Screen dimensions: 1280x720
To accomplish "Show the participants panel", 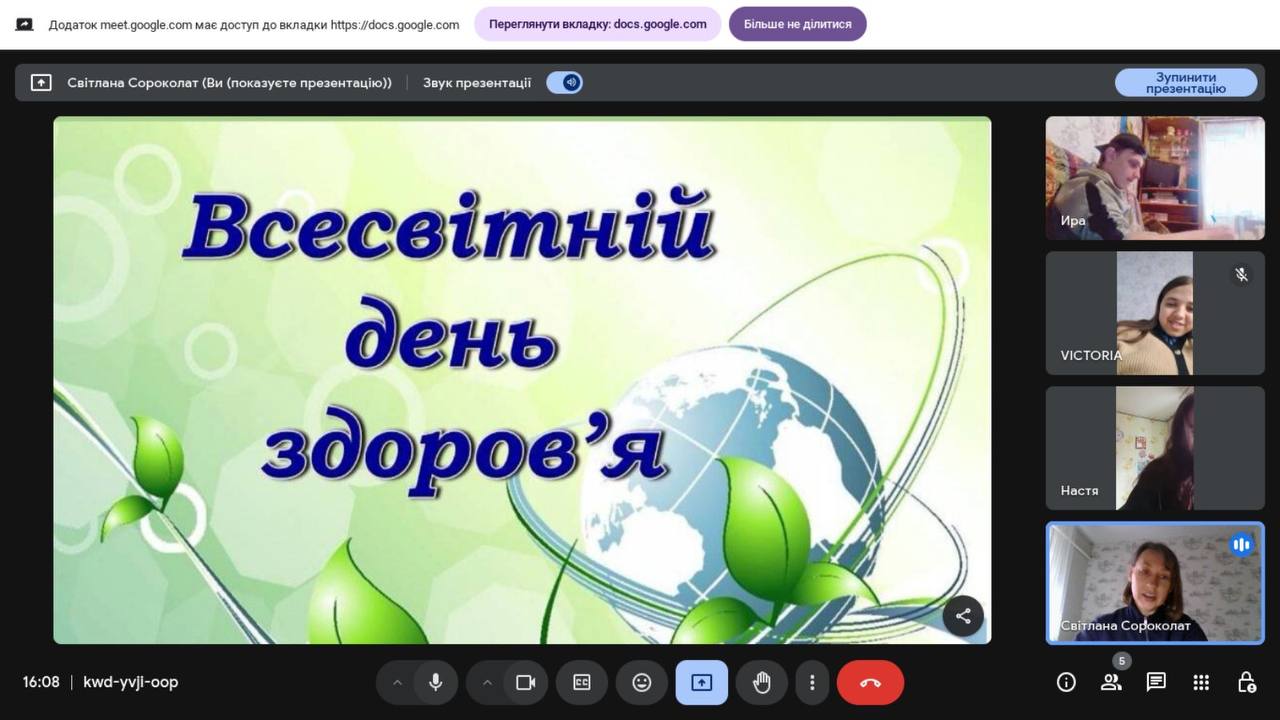I will coord(1111,682).
